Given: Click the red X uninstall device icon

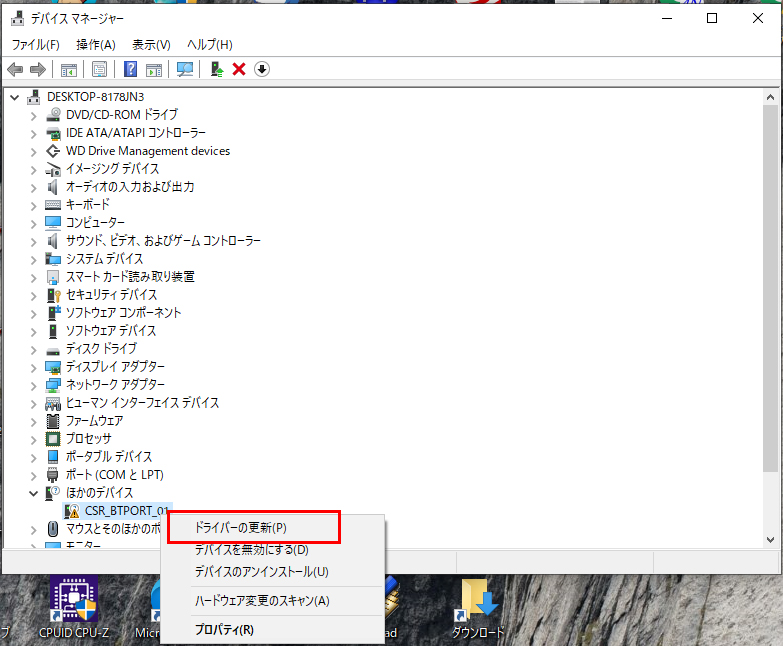Looking at the screenshot, I should (x=239, y=69).
